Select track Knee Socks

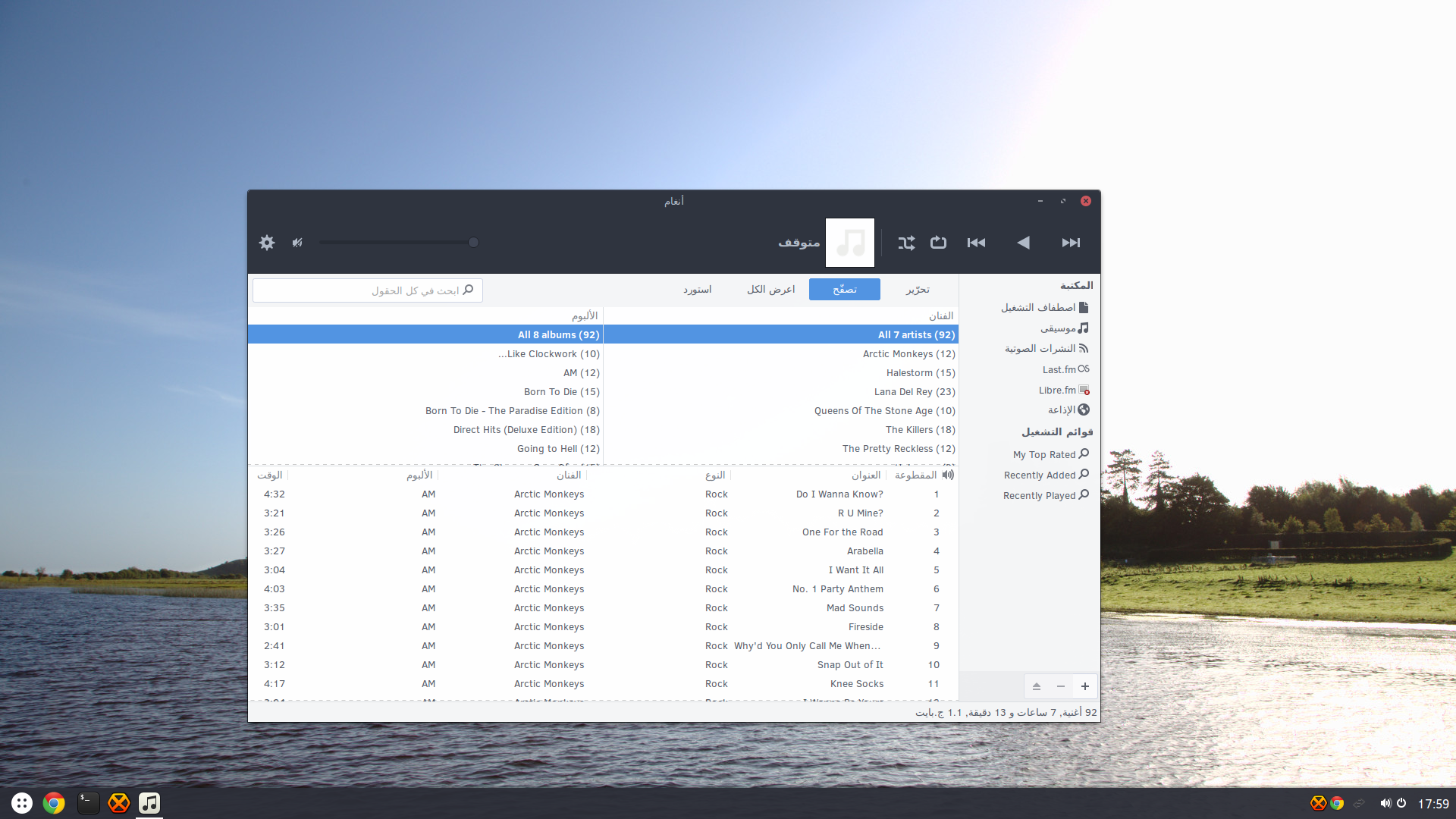click(603, 684)
